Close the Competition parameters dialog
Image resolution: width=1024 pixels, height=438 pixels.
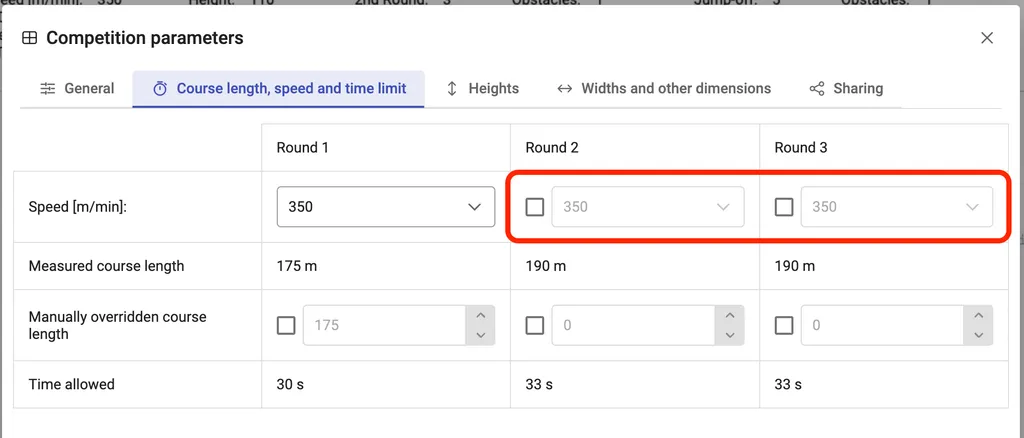[x=987, y=38]
